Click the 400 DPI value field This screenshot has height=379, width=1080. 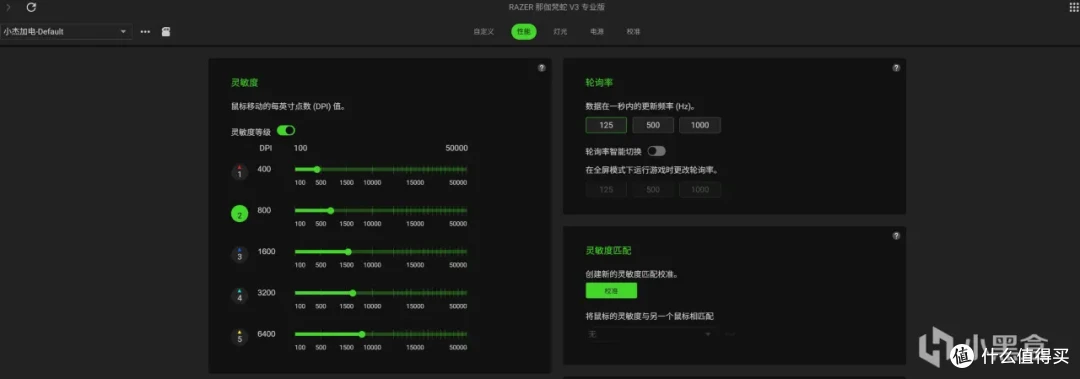pos(264,169)
